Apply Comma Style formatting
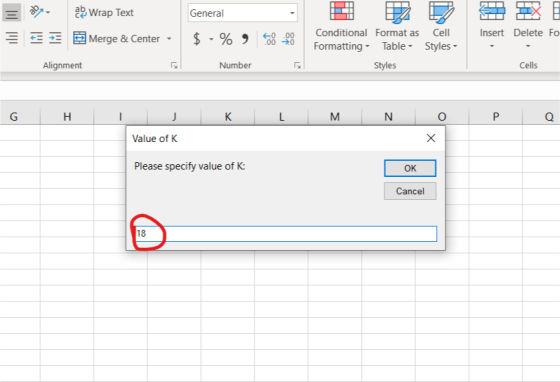 pos(245,39)
